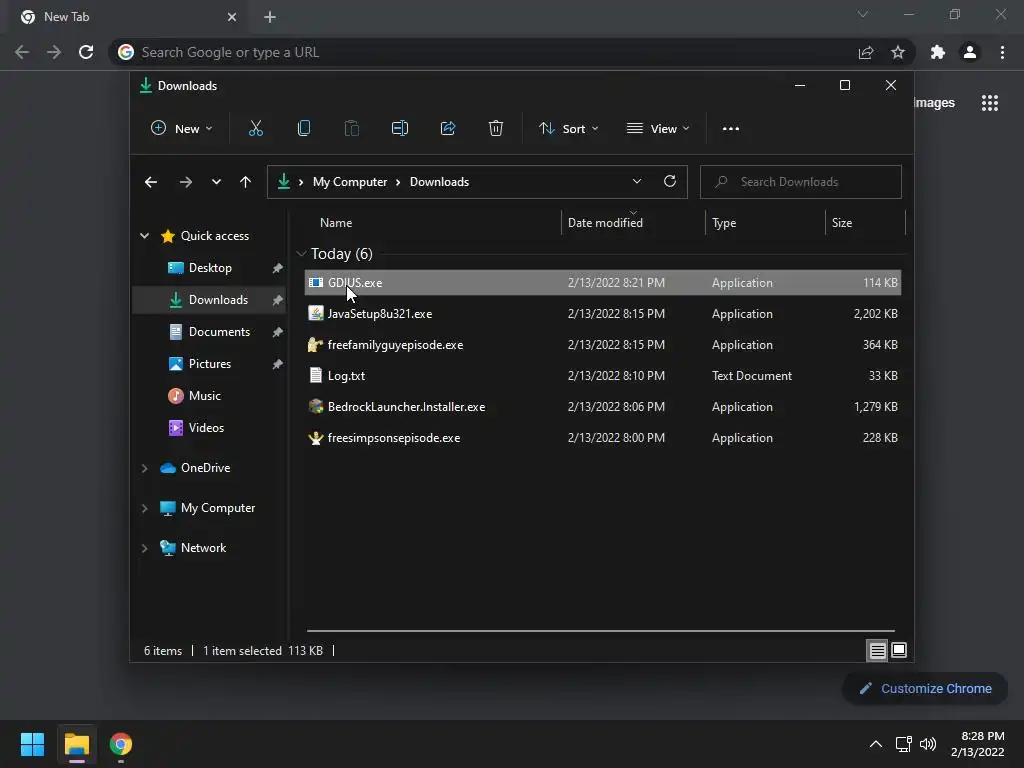Open Chrome profile avatar icon
This screenshot has width=1024, height=768.
pyautogui.click(x=970, y=52)
